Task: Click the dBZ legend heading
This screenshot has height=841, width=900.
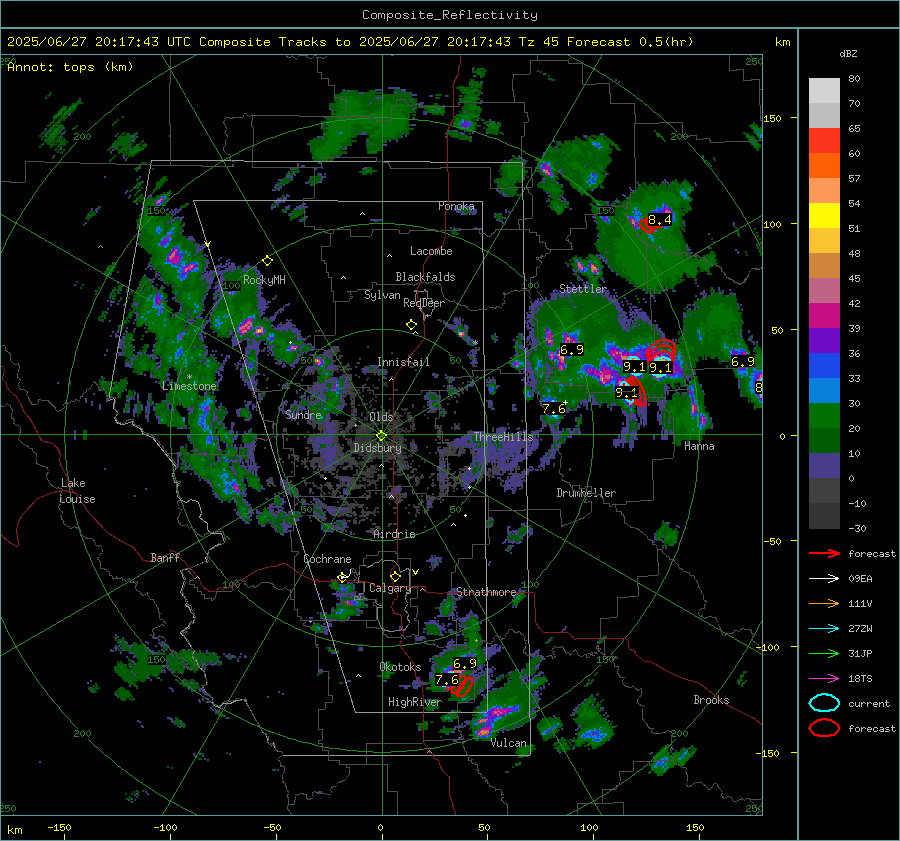Action: coord(848,54)
